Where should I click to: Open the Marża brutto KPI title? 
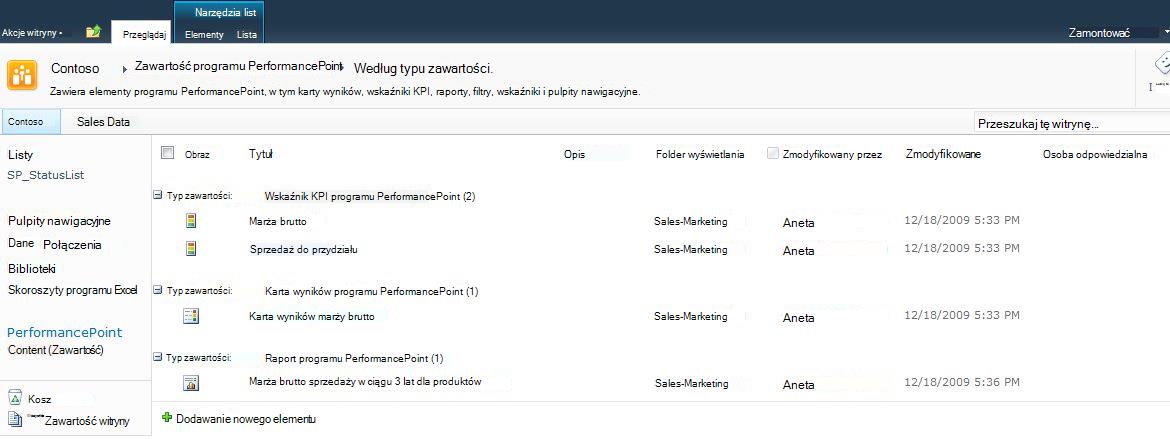(x=278, y=221)
